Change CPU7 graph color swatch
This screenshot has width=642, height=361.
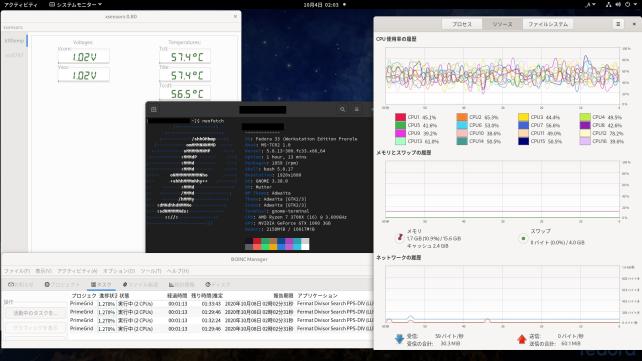[x=523, y=125]
